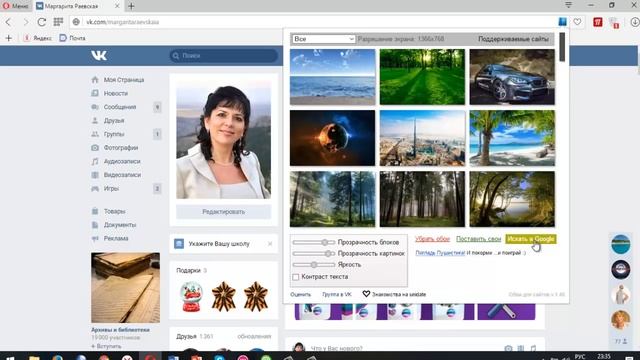This screenshot has width=640, height=360.
Task: Click the blue wallpaper extension icon in toolbar
Action: pyautogui.click(x=562, y=22)
